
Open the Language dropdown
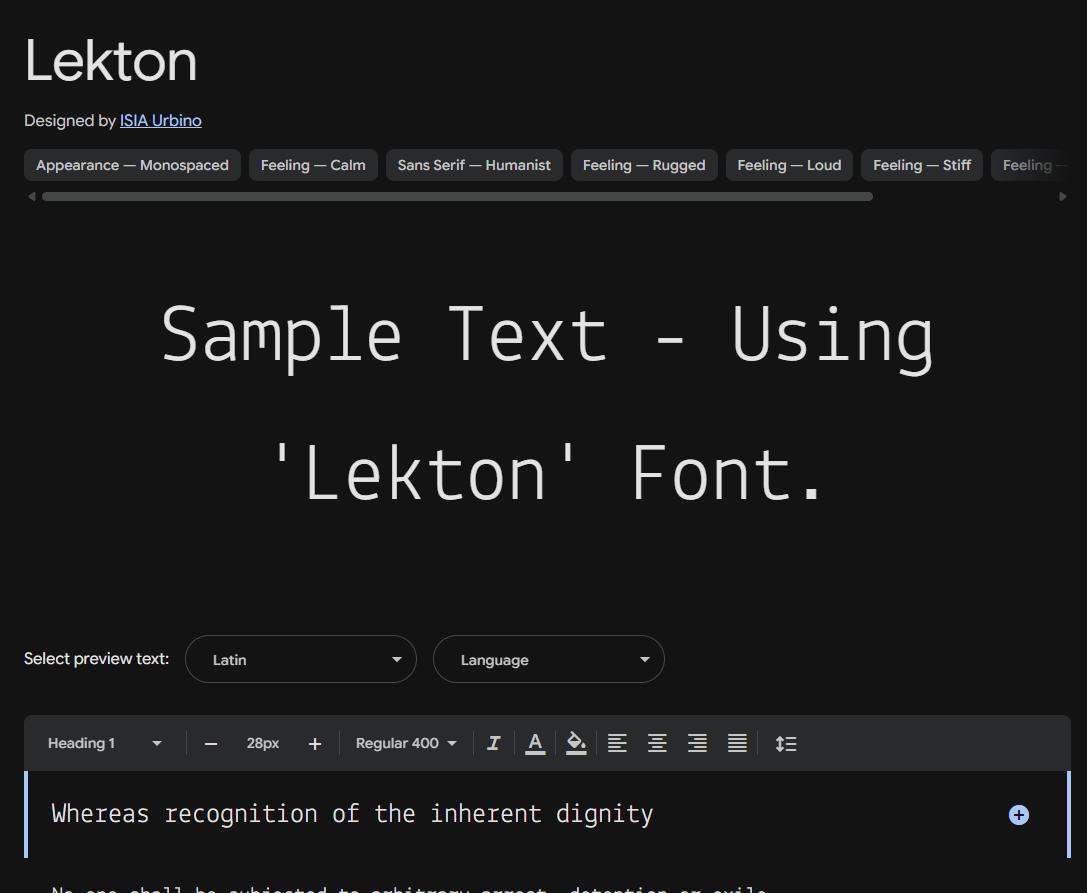point(548,659)
